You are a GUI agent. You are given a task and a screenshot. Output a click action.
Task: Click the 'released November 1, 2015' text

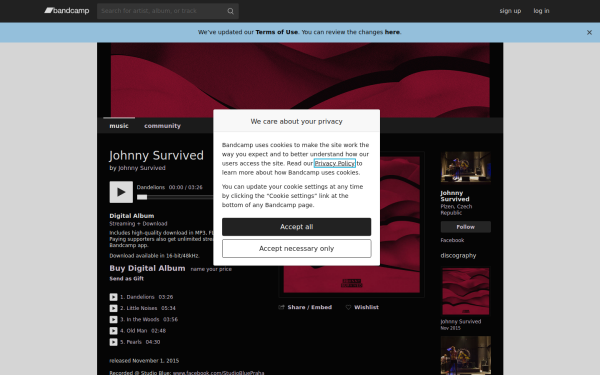pos(144,361)
